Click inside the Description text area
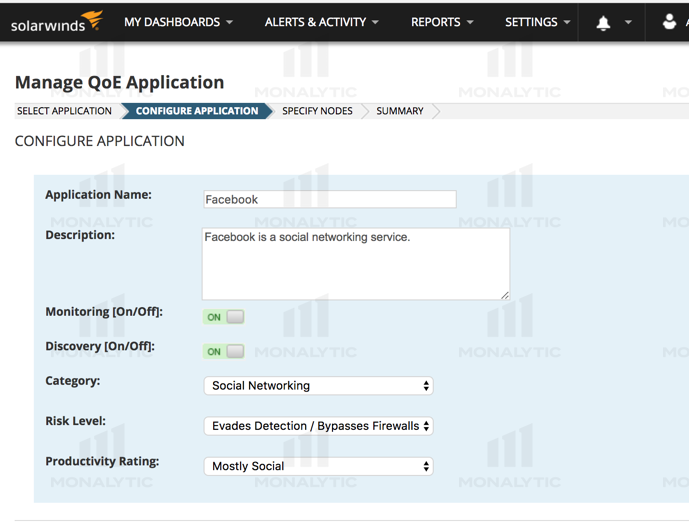 pos(356,264)
